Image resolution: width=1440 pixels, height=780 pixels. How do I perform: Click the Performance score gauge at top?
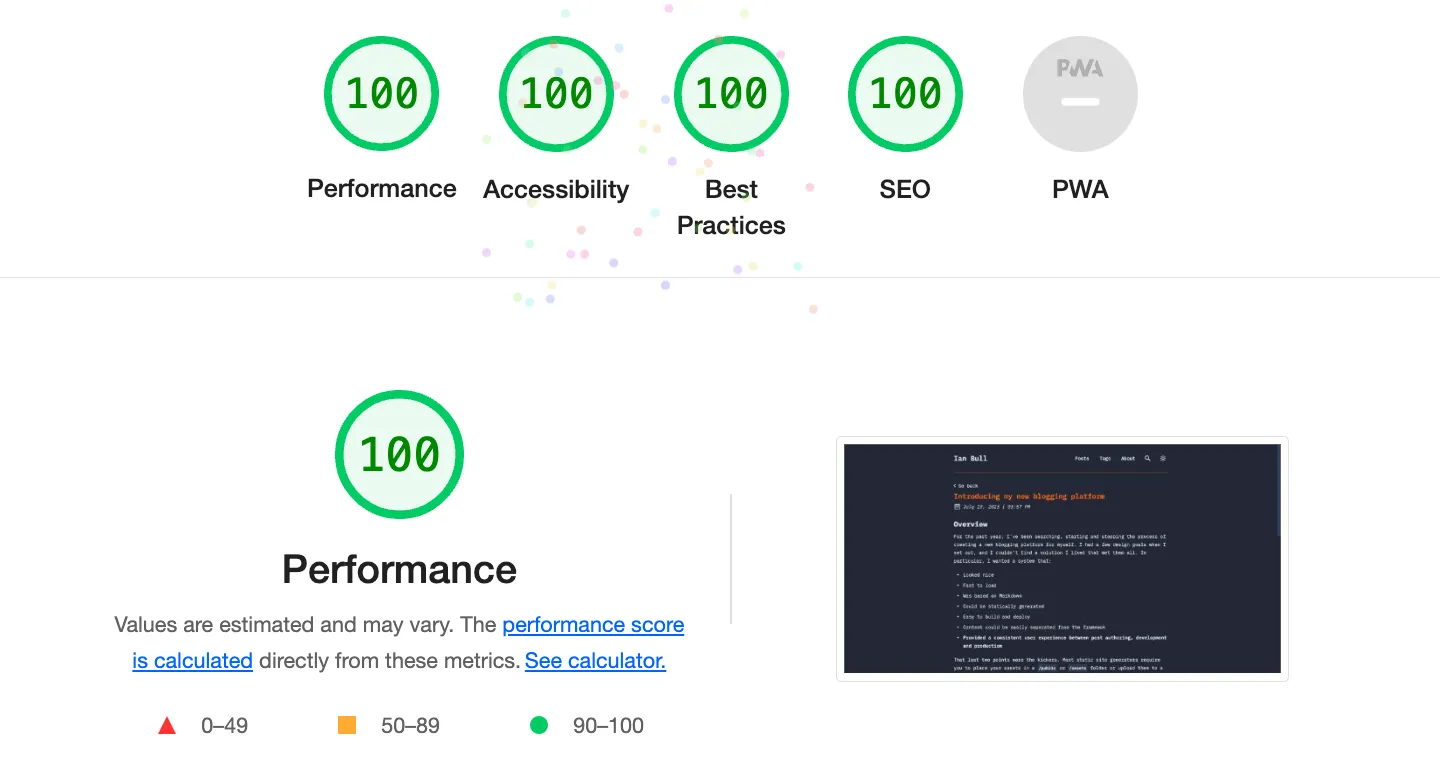[381, 94]
